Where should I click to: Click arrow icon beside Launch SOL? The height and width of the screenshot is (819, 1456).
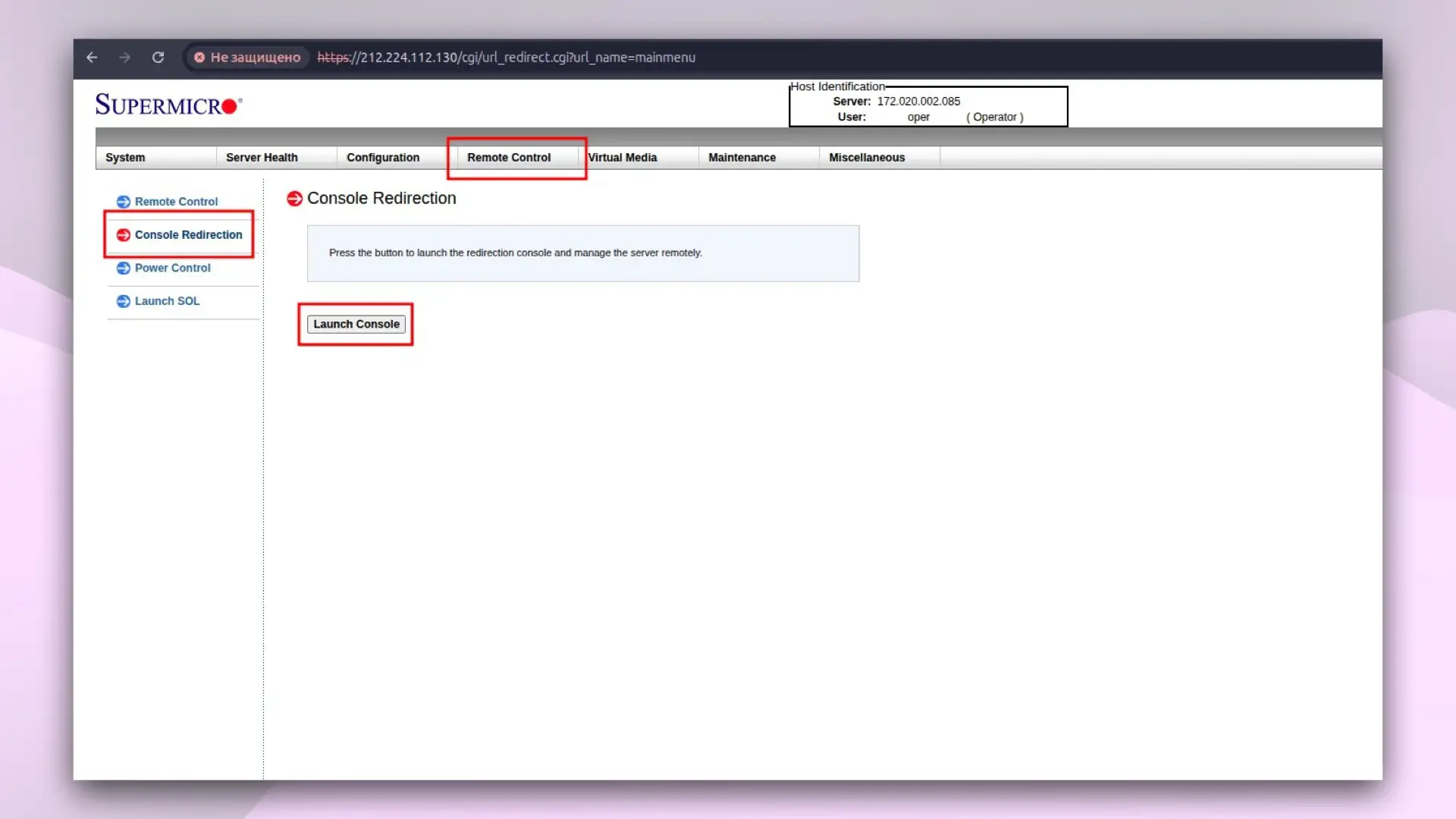click(123, 301)
